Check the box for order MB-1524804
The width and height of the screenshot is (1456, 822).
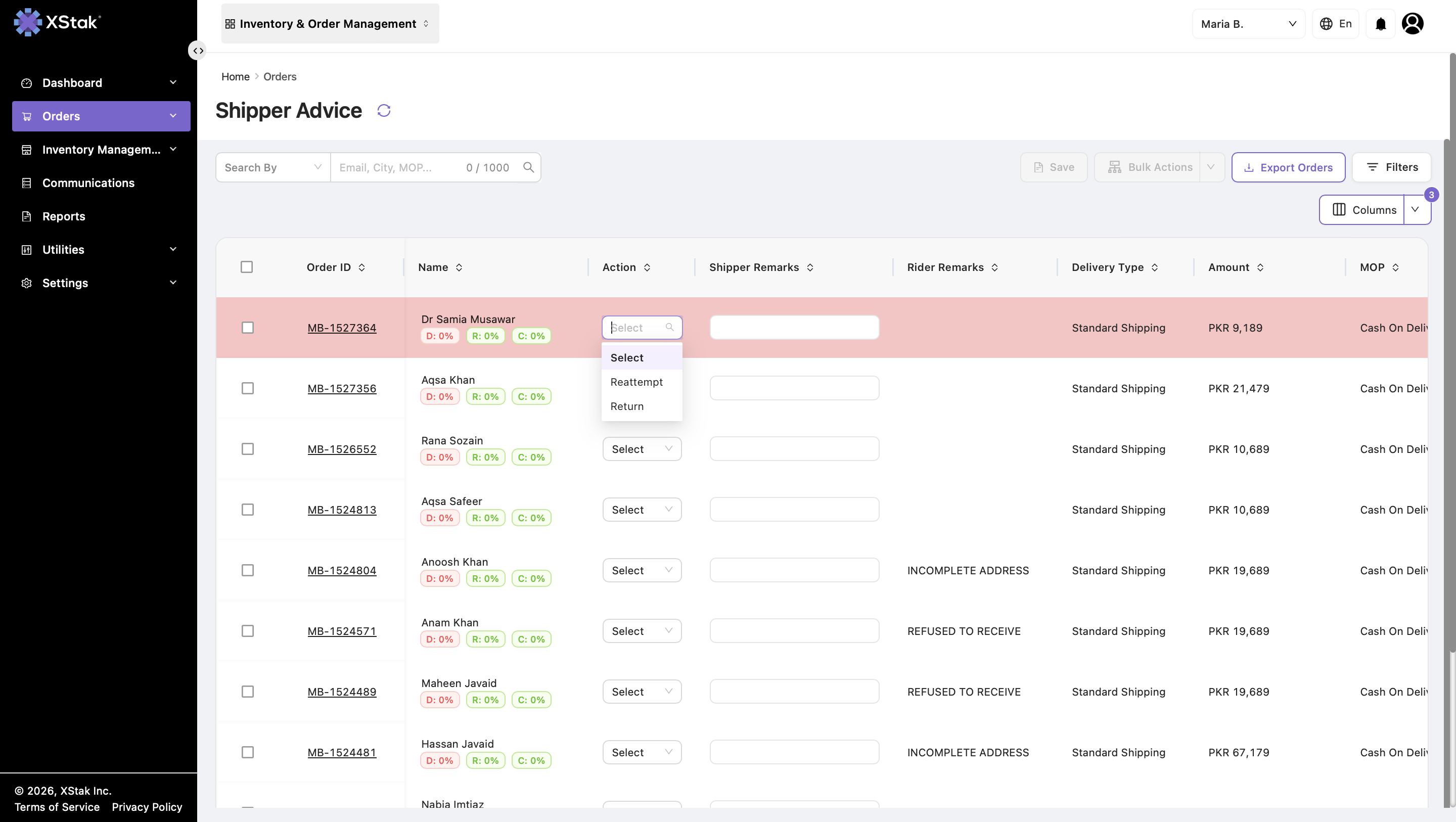(248, 570)
